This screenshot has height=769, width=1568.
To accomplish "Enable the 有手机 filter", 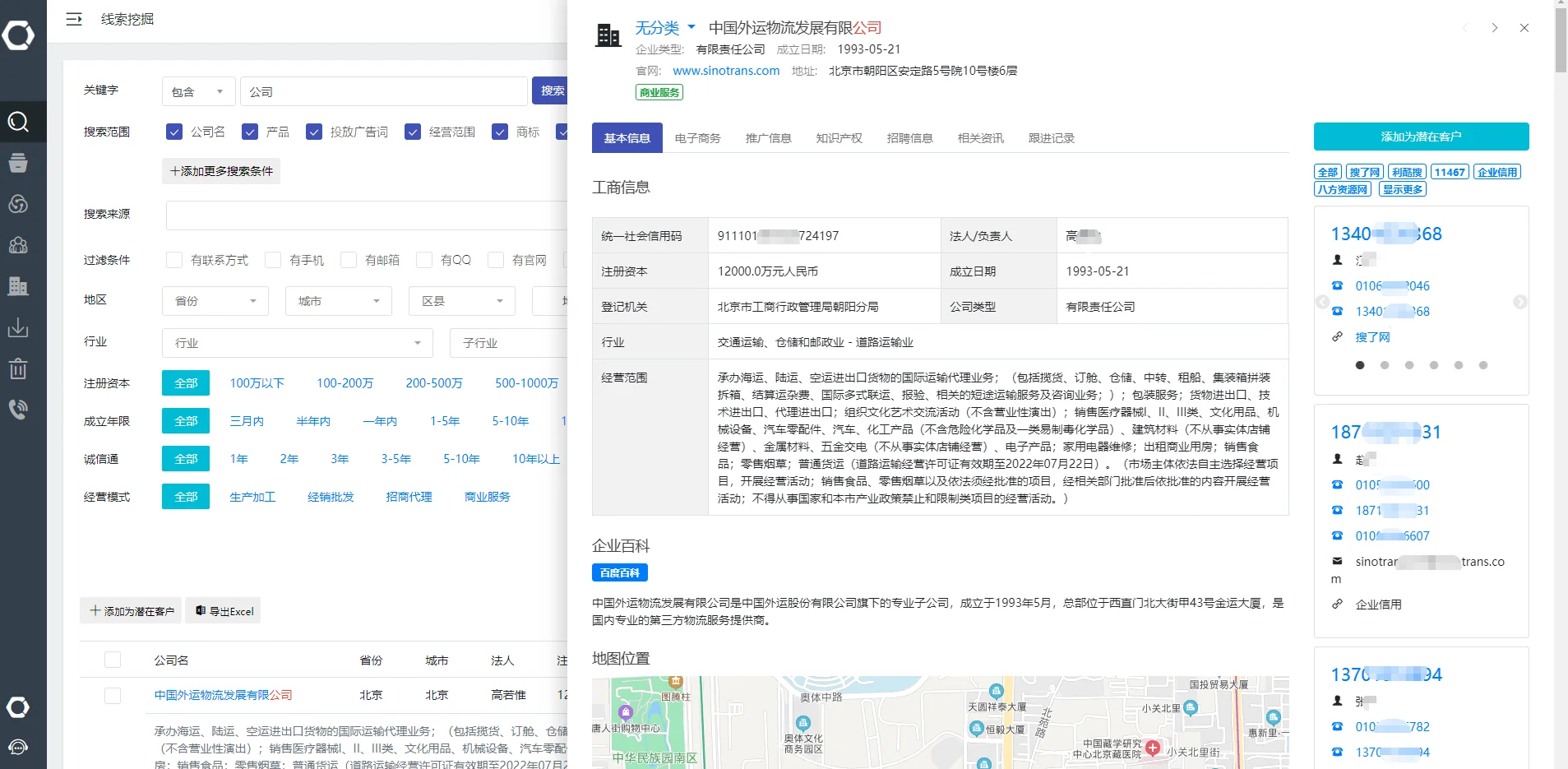I will click(273, 260).
